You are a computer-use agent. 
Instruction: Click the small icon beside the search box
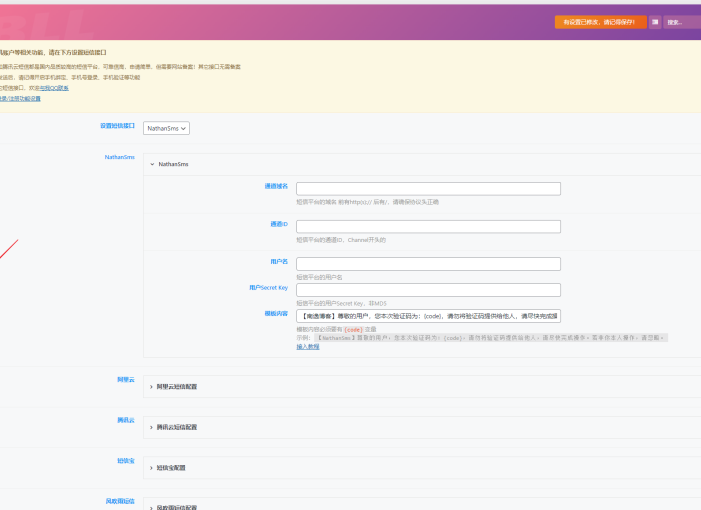click(x=655, y=21)
